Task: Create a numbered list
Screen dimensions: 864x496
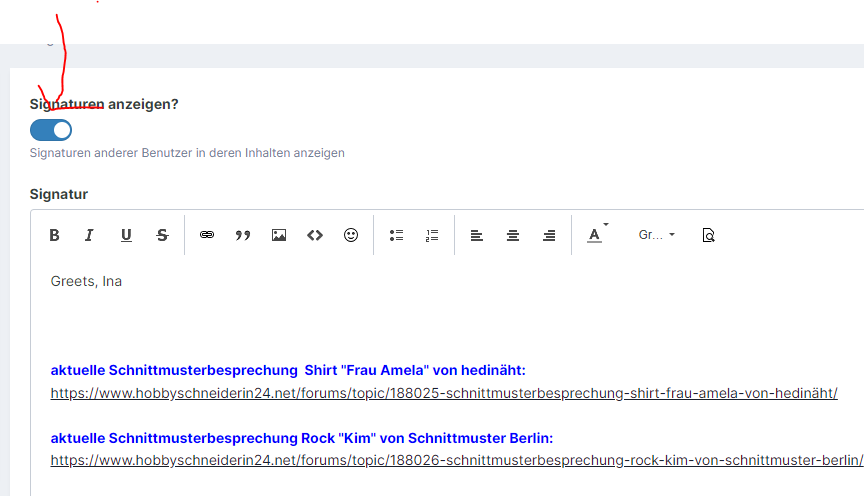Action: 432,235
